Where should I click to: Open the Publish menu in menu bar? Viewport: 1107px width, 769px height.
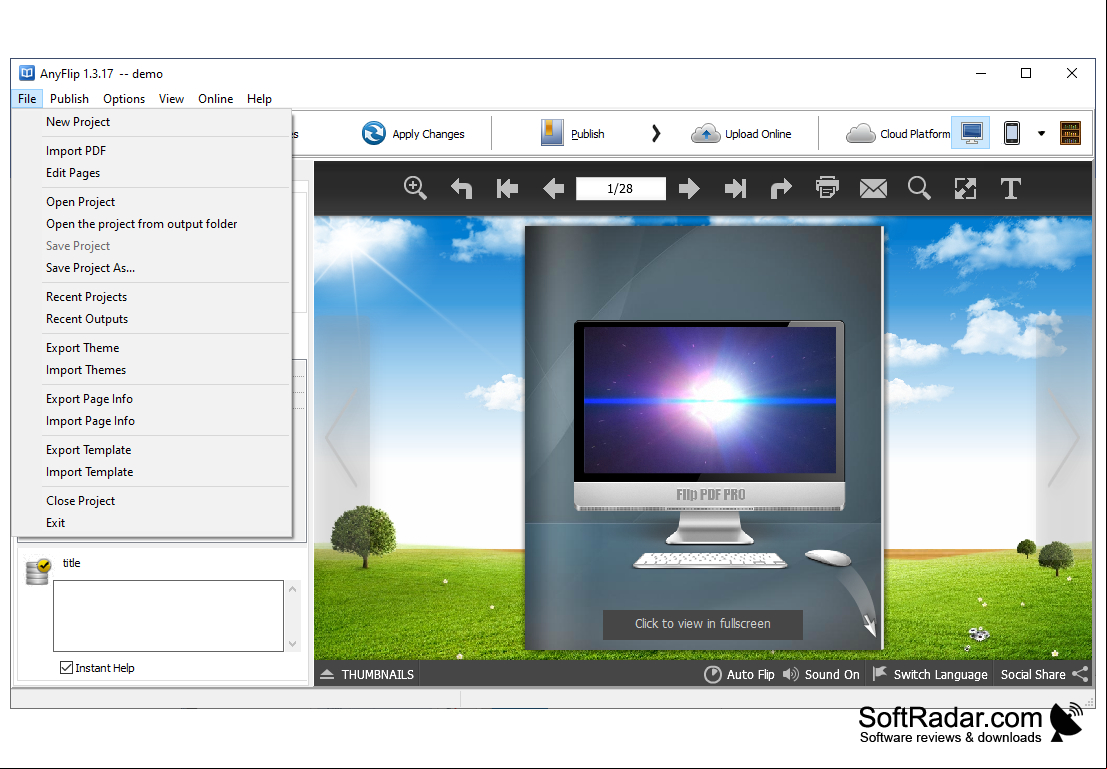pos(69,99)
